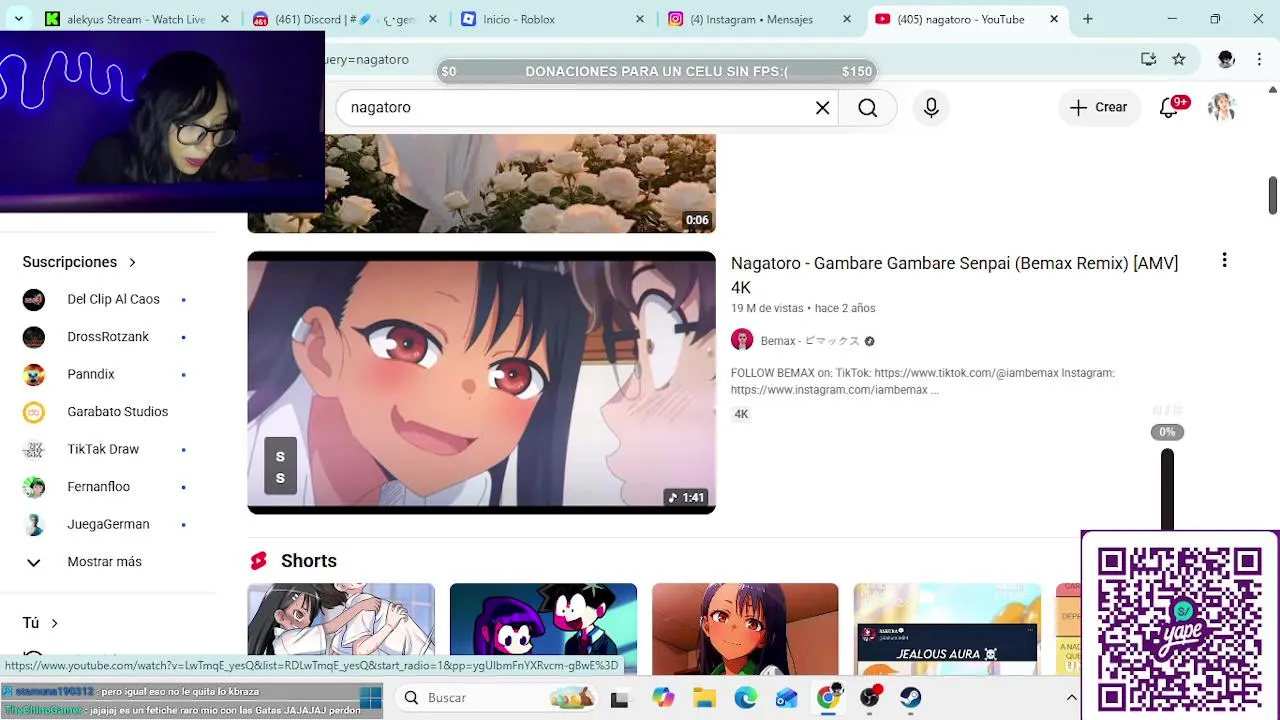The width and height of the screenshot is (1280, 720).
Task: Open Steam on taskbar
Action: click(911, 697)
